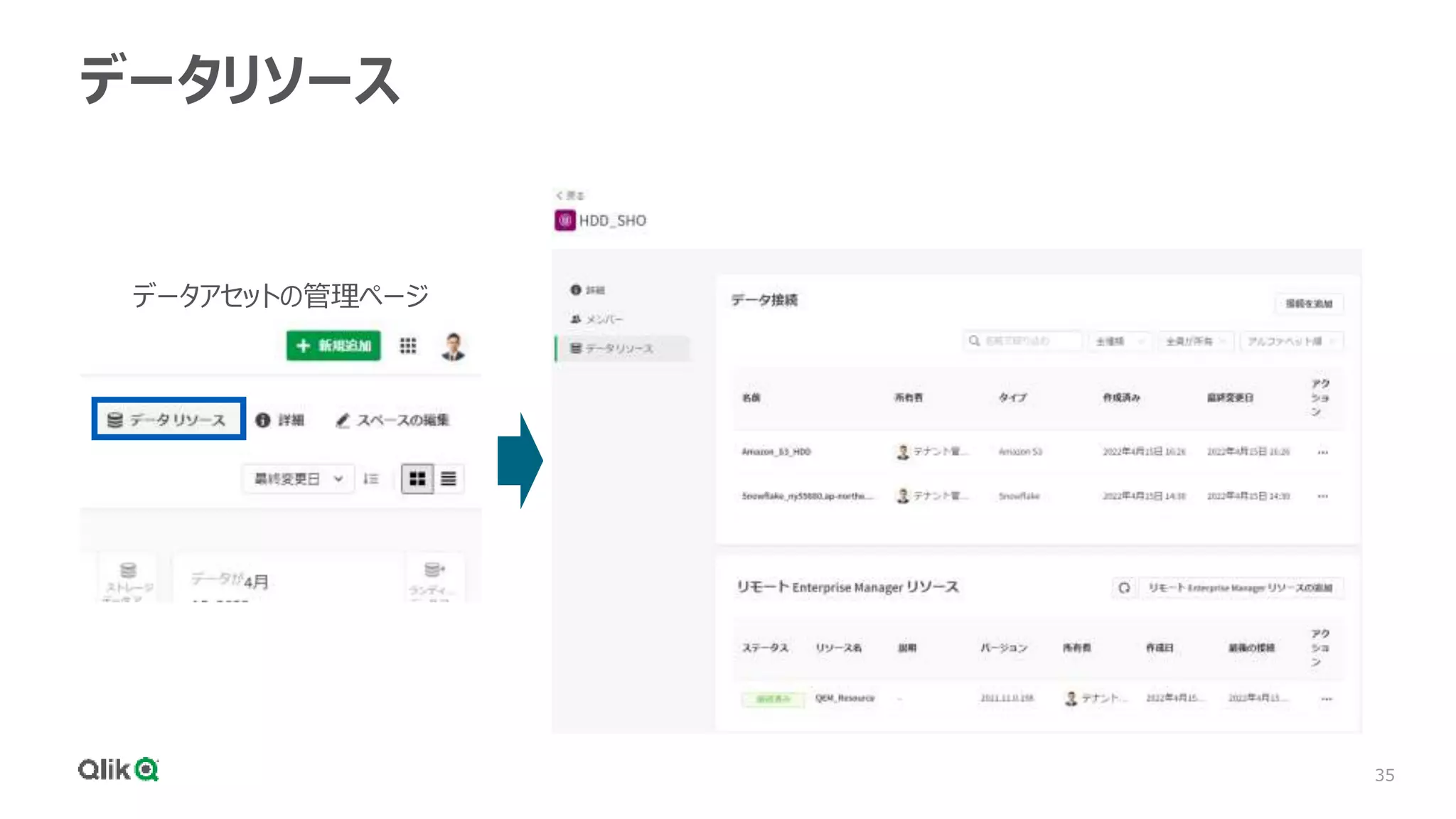Click the バージョン column header
Image resolution: width=1456 pixels, height=819 pixels.
point(1004,648)
